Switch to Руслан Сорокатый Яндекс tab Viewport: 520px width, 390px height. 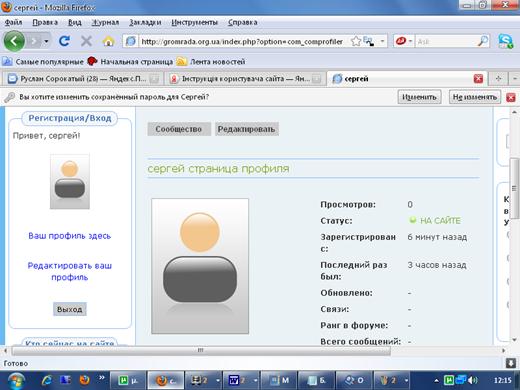(x=83, y=79)
